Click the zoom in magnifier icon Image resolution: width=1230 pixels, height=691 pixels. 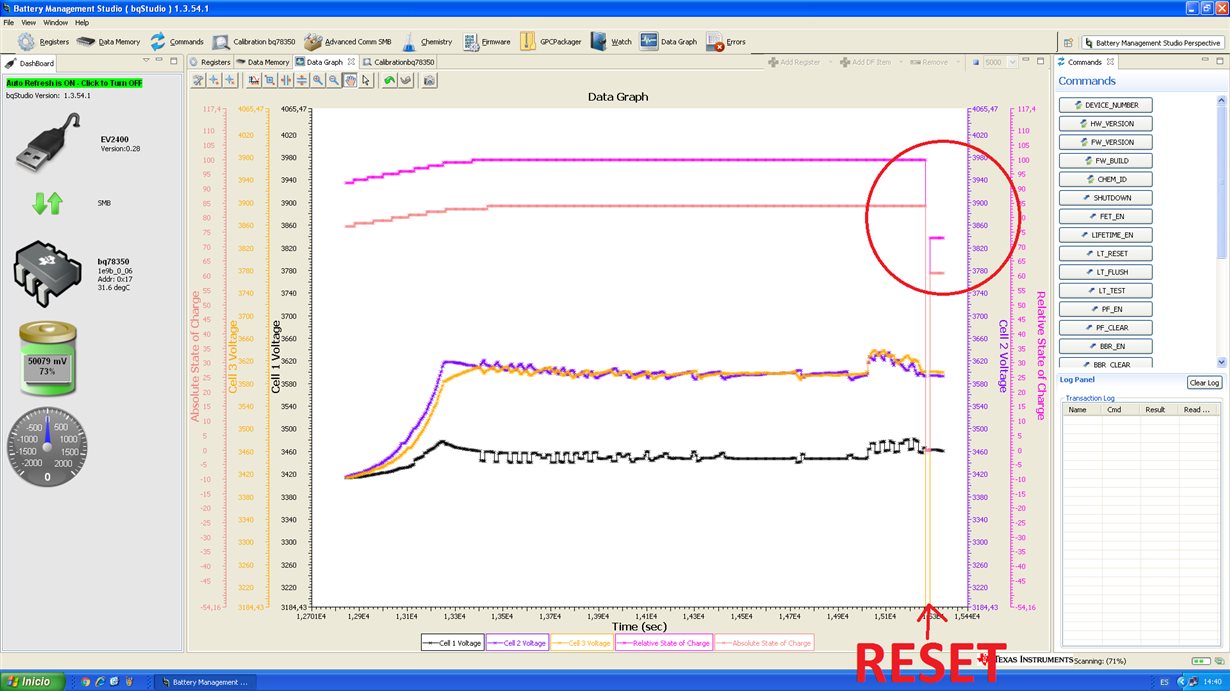[x=317, y=79]
